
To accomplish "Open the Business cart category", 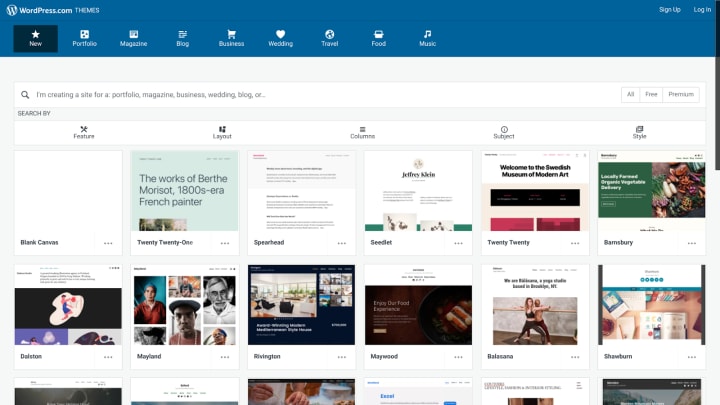I will click(x=231, y=39).
